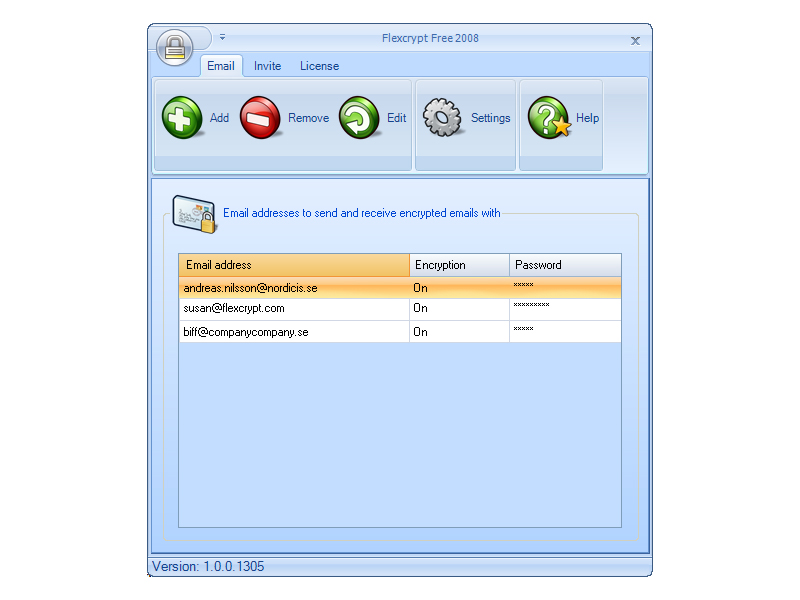
Task: Click the Settings label button
Action: click(490, 118)
